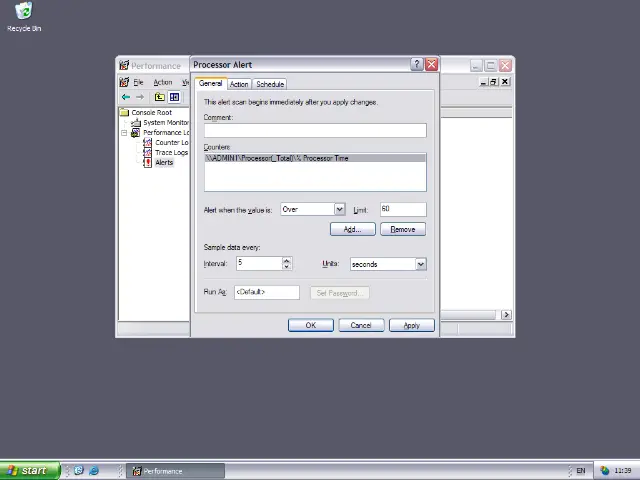The image size is (640, 480).
Task: Open the Recycle Bin desktop icon
Action: (x=23, y=14)
